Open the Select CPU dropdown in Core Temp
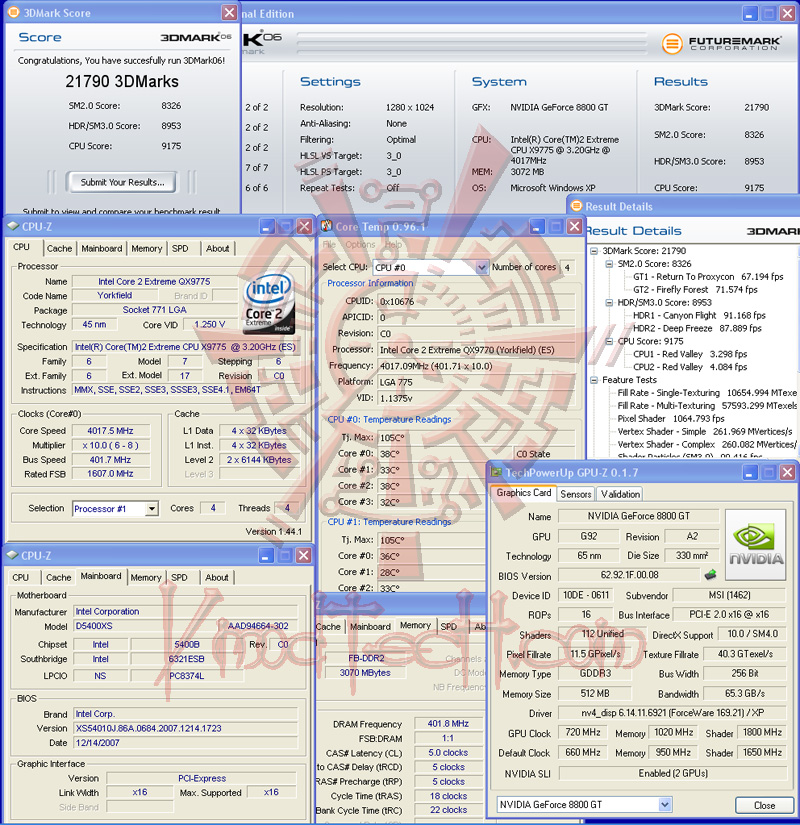Viewport: 800px width, 825px height. (x=482, y=267)
